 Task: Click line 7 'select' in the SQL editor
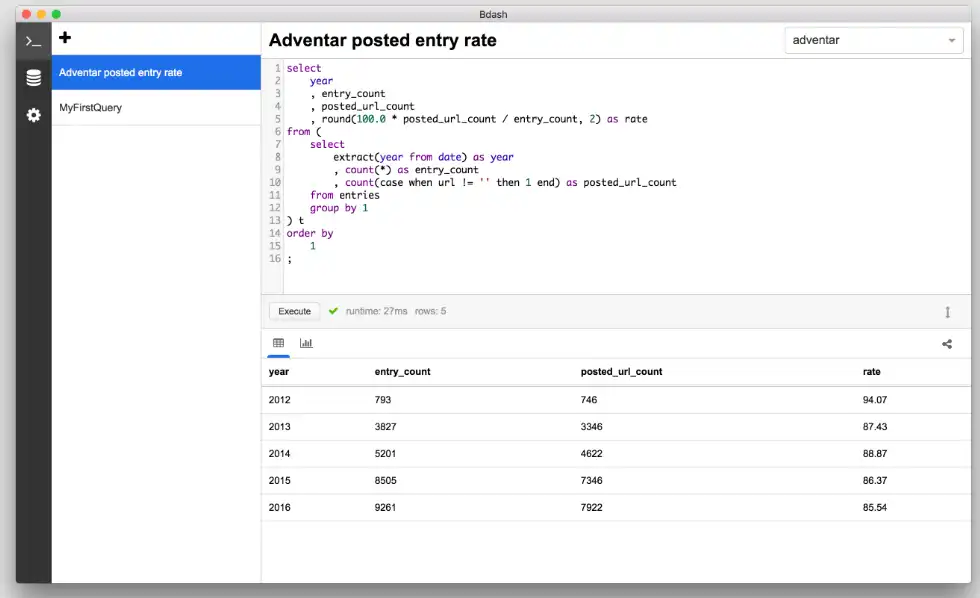tap(327, 144)
